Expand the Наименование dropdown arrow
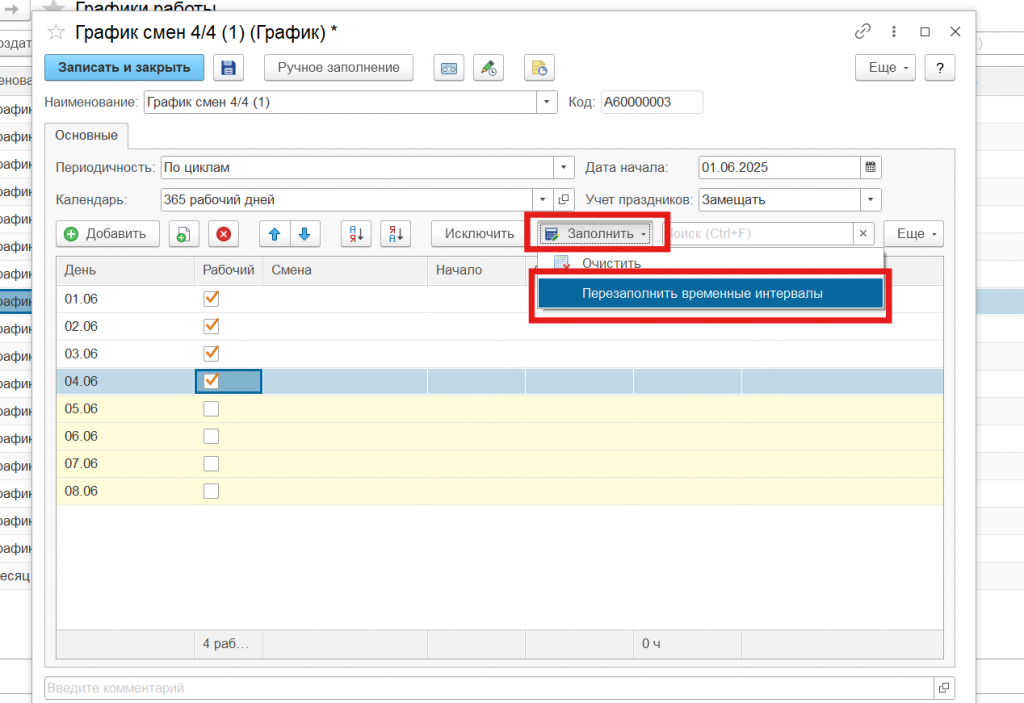 [x=547, y=102]
